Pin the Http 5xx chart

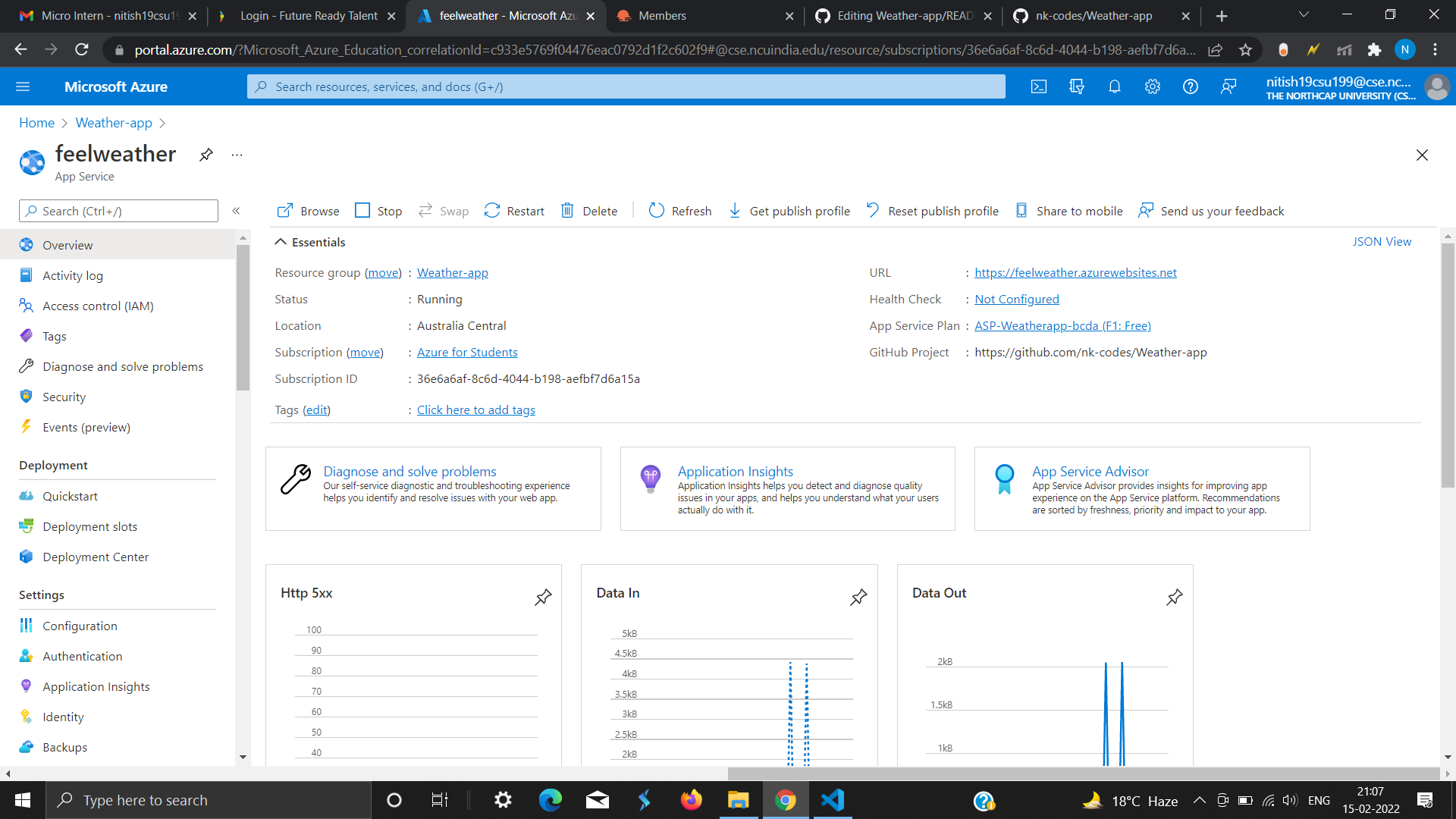click(543, 598)
